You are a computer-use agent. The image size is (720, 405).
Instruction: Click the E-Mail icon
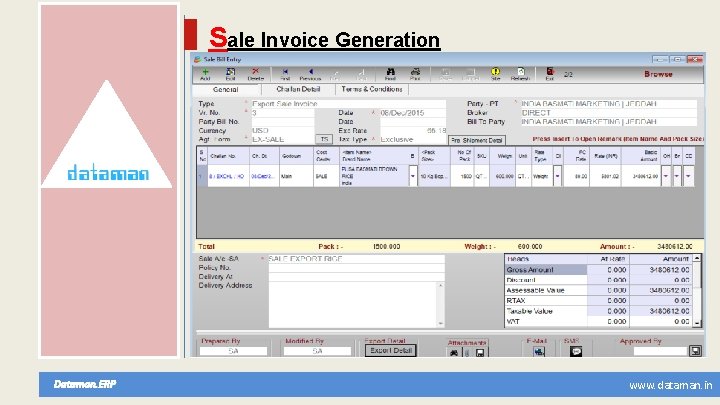(539, 352)
